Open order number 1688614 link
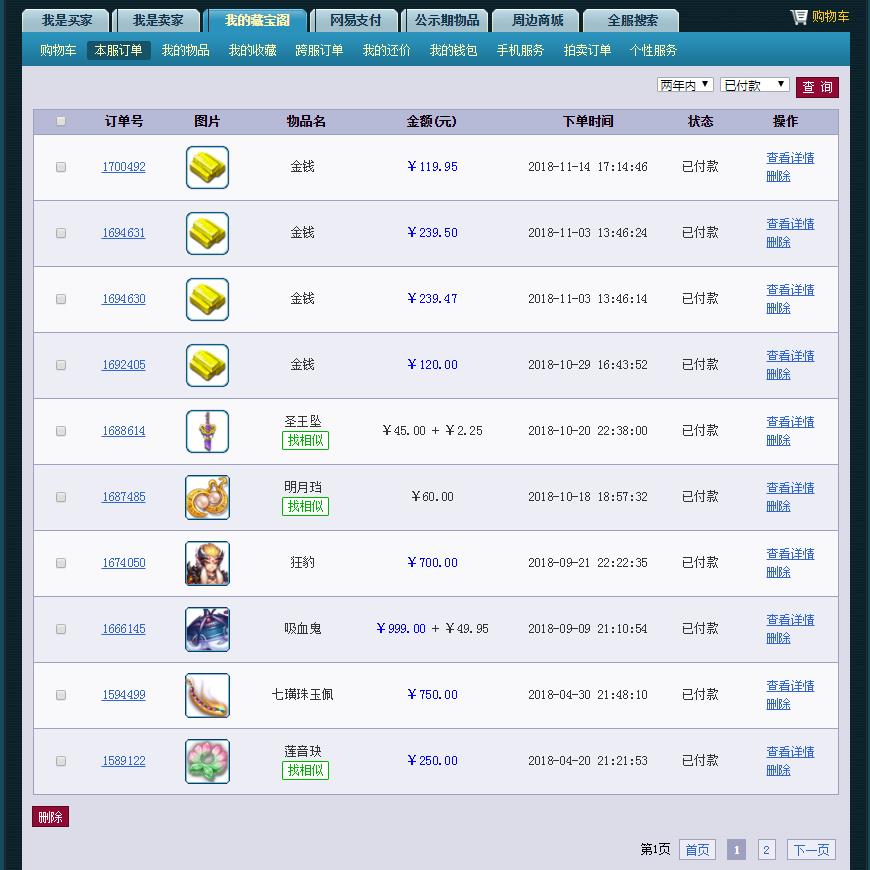 click(x=124, y=431)
